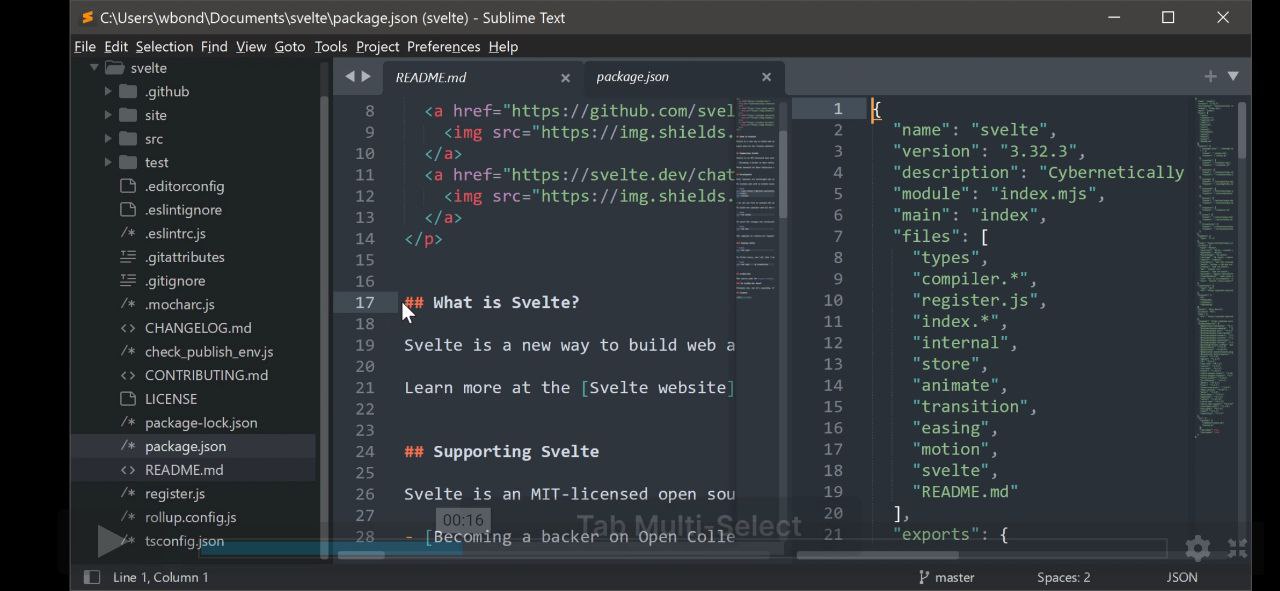Click the CHANGELOG.md markup icon
Image resolution: width=1280 pixels, height=591 pixels.
tap(128, 328)
